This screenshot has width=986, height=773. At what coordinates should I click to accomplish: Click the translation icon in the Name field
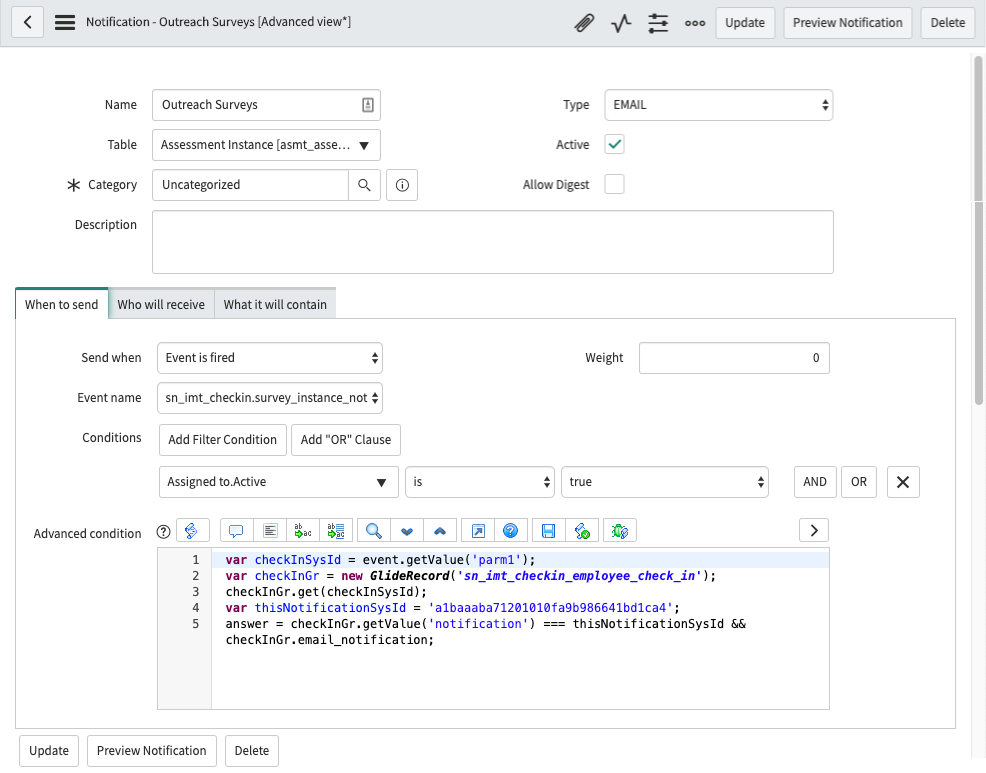pyautogui.click(x=368, y=105)
